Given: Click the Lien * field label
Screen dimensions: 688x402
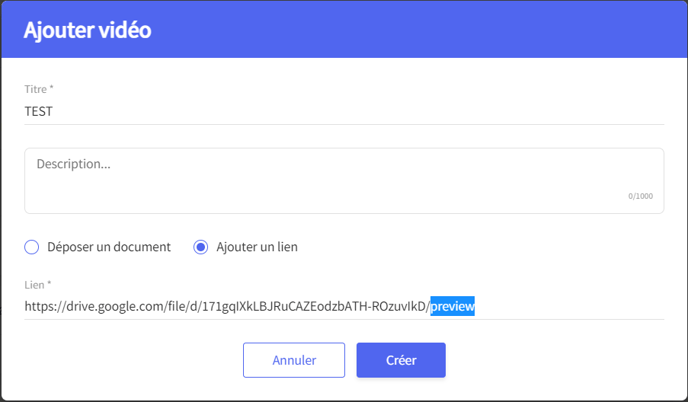Looking at the screenshot, I should coord(38,285).
